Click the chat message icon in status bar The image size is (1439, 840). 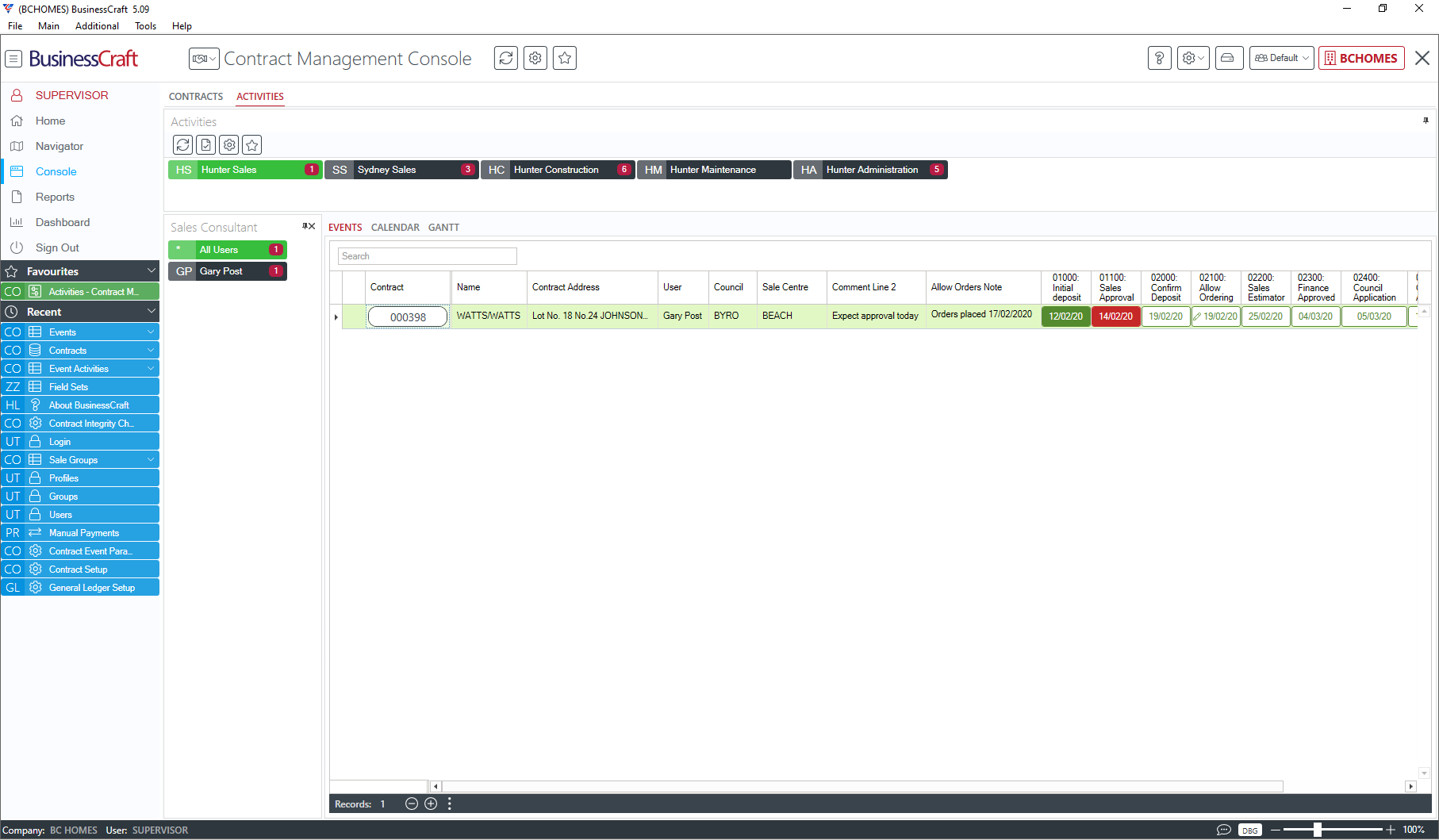1224,830
